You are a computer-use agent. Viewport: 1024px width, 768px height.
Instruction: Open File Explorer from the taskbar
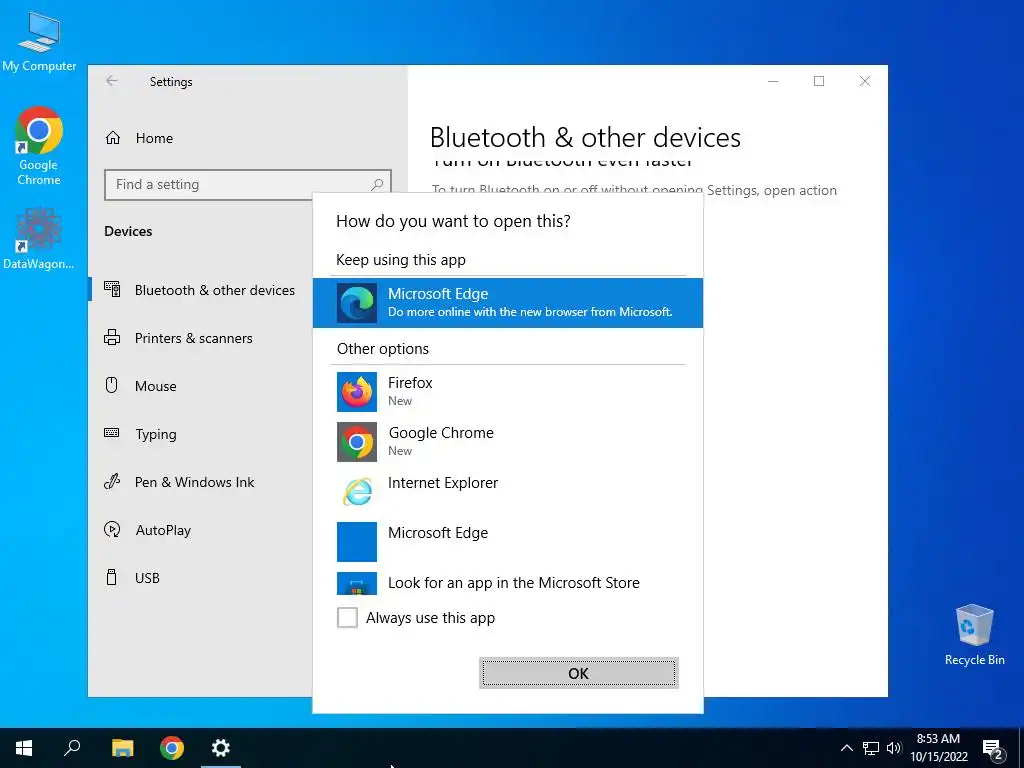click(122, 748)
